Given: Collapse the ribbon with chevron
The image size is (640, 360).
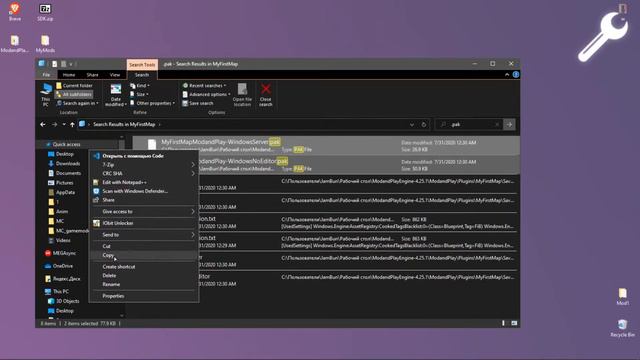Looking at the screenshot, I should point(507,75).
